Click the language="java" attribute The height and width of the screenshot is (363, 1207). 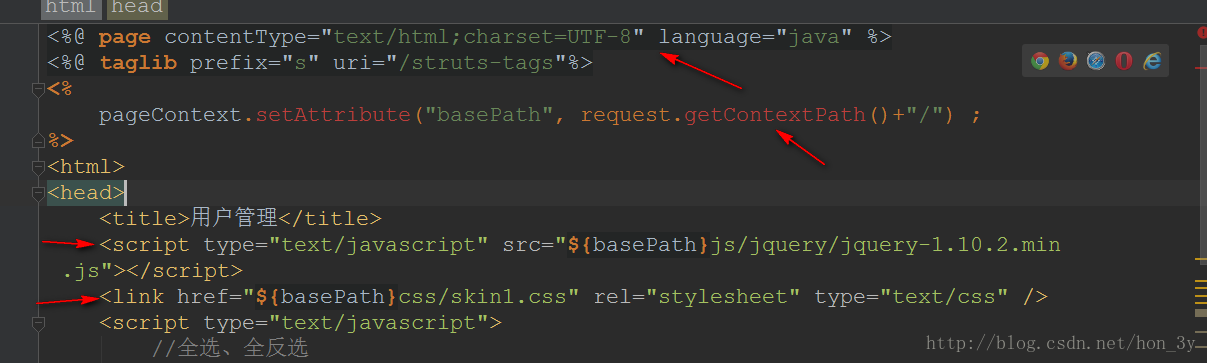[755, 38]
